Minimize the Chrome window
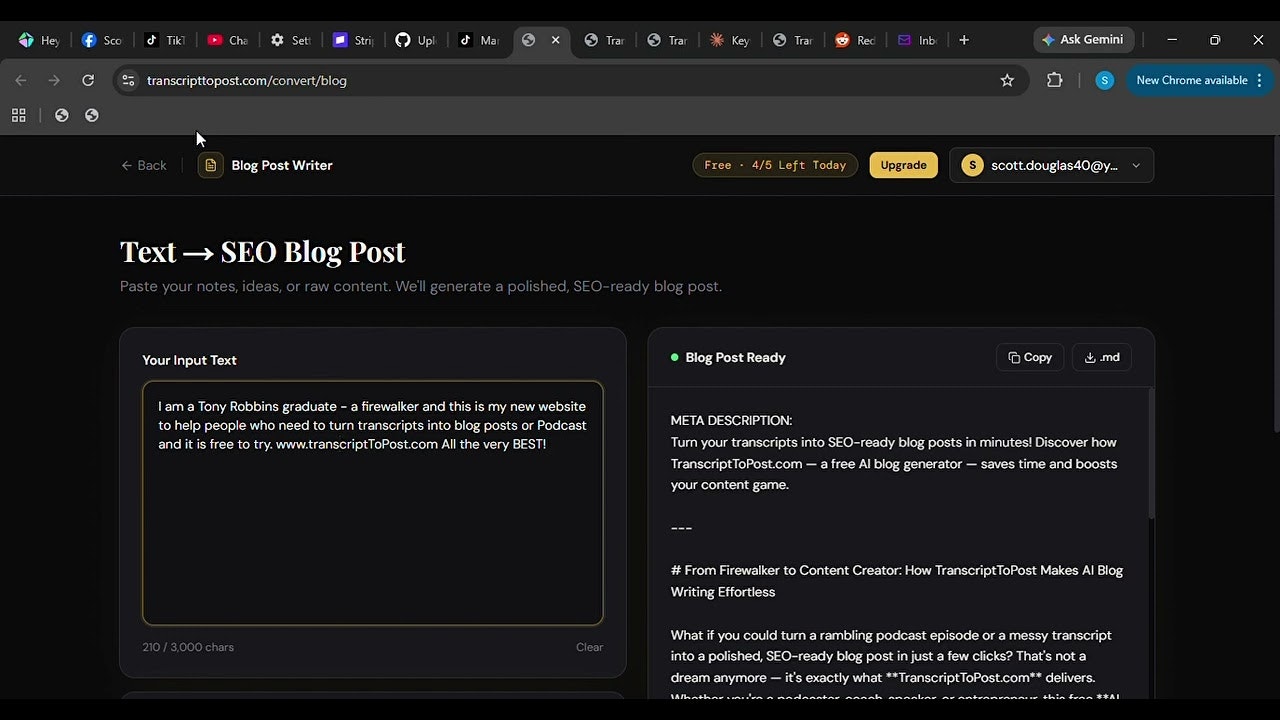 [1172, 40]
